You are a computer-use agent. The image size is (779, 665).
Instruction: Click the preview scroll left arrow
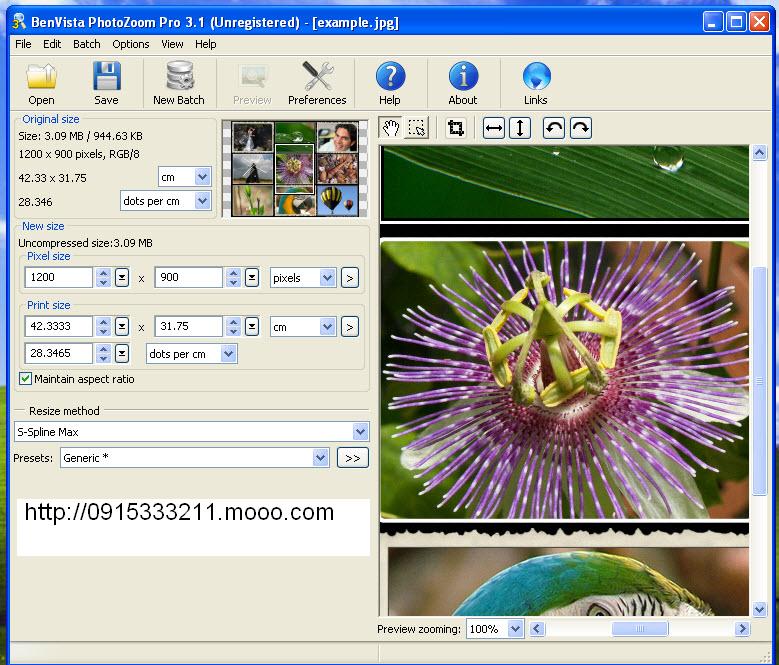coord(537,629)
